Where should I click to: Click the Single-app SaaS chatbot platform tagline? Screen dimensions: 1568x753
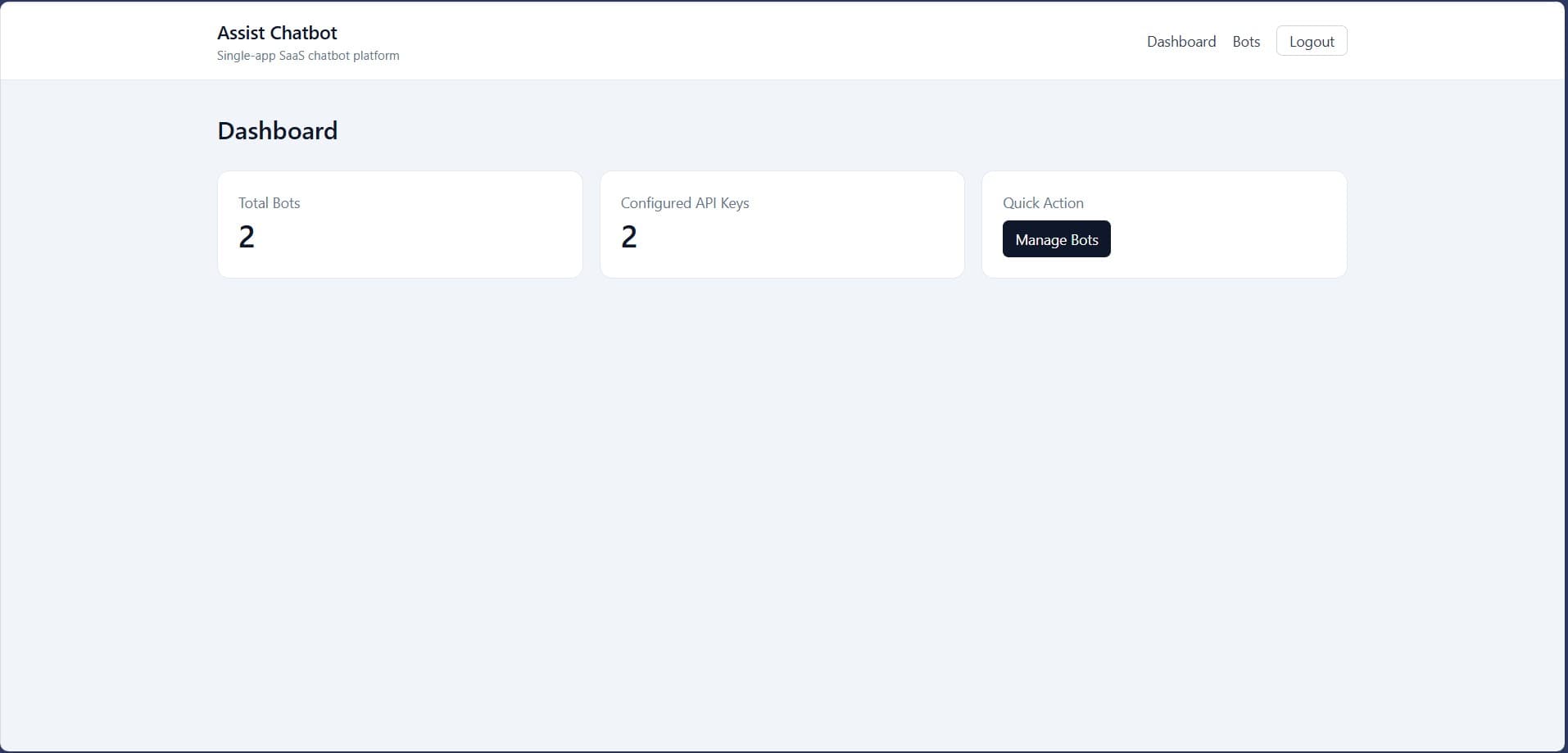tap(307, 55)
